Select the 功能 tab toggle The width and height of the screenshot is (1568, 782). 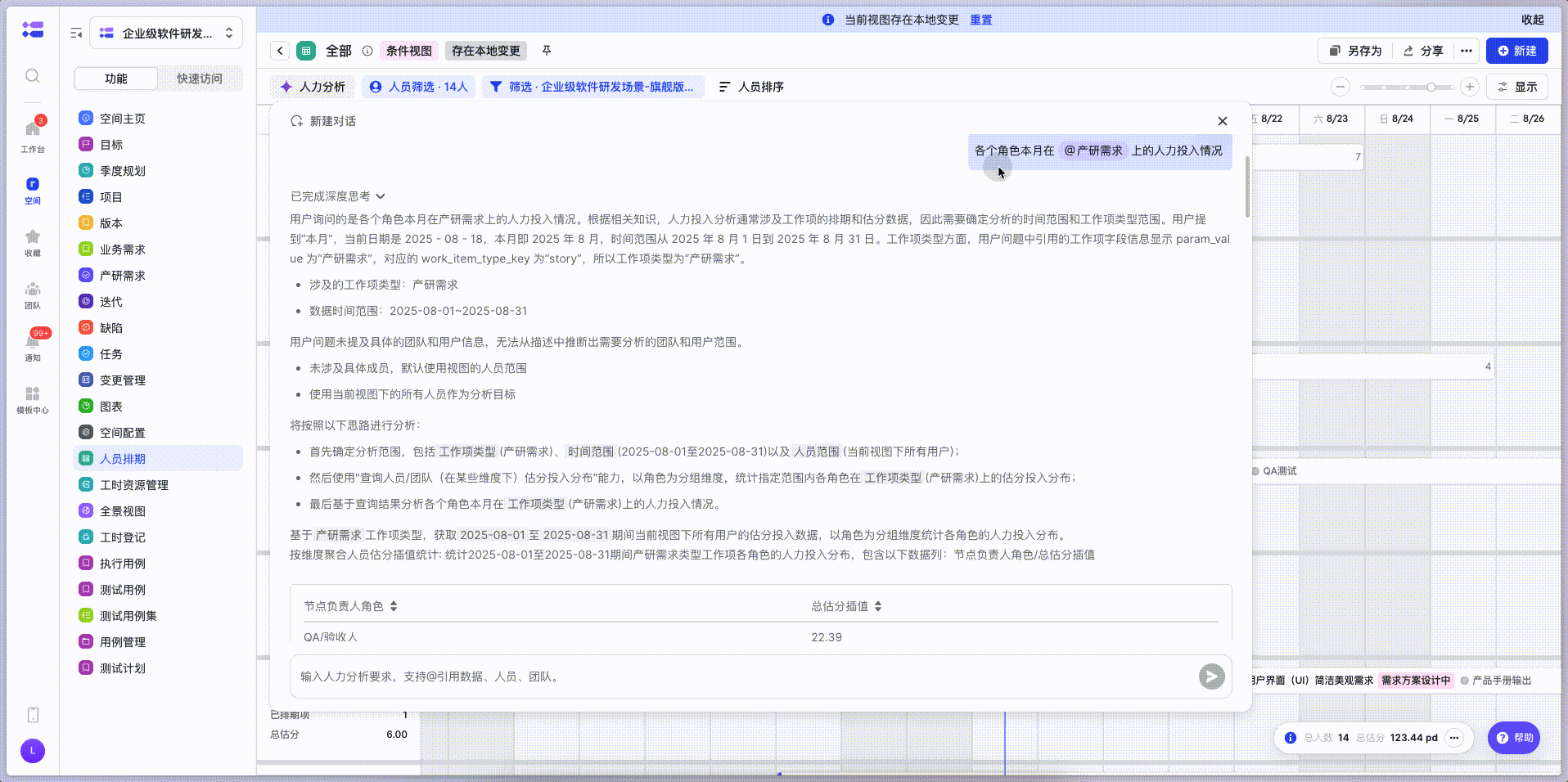[x=116, y=79]
